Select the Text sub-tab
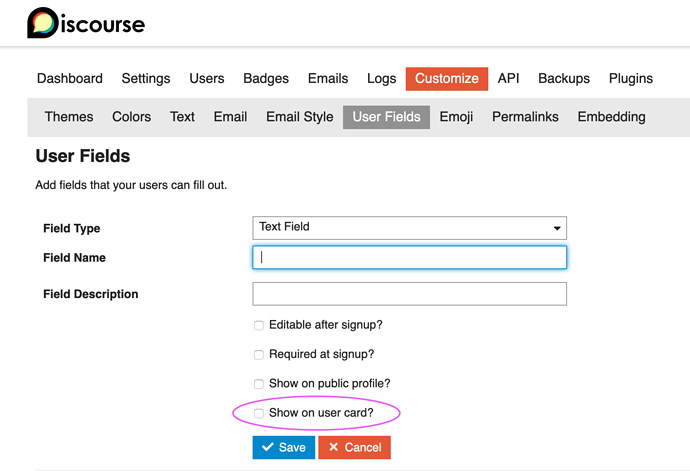The image size is (690, 471). [182, 117]
